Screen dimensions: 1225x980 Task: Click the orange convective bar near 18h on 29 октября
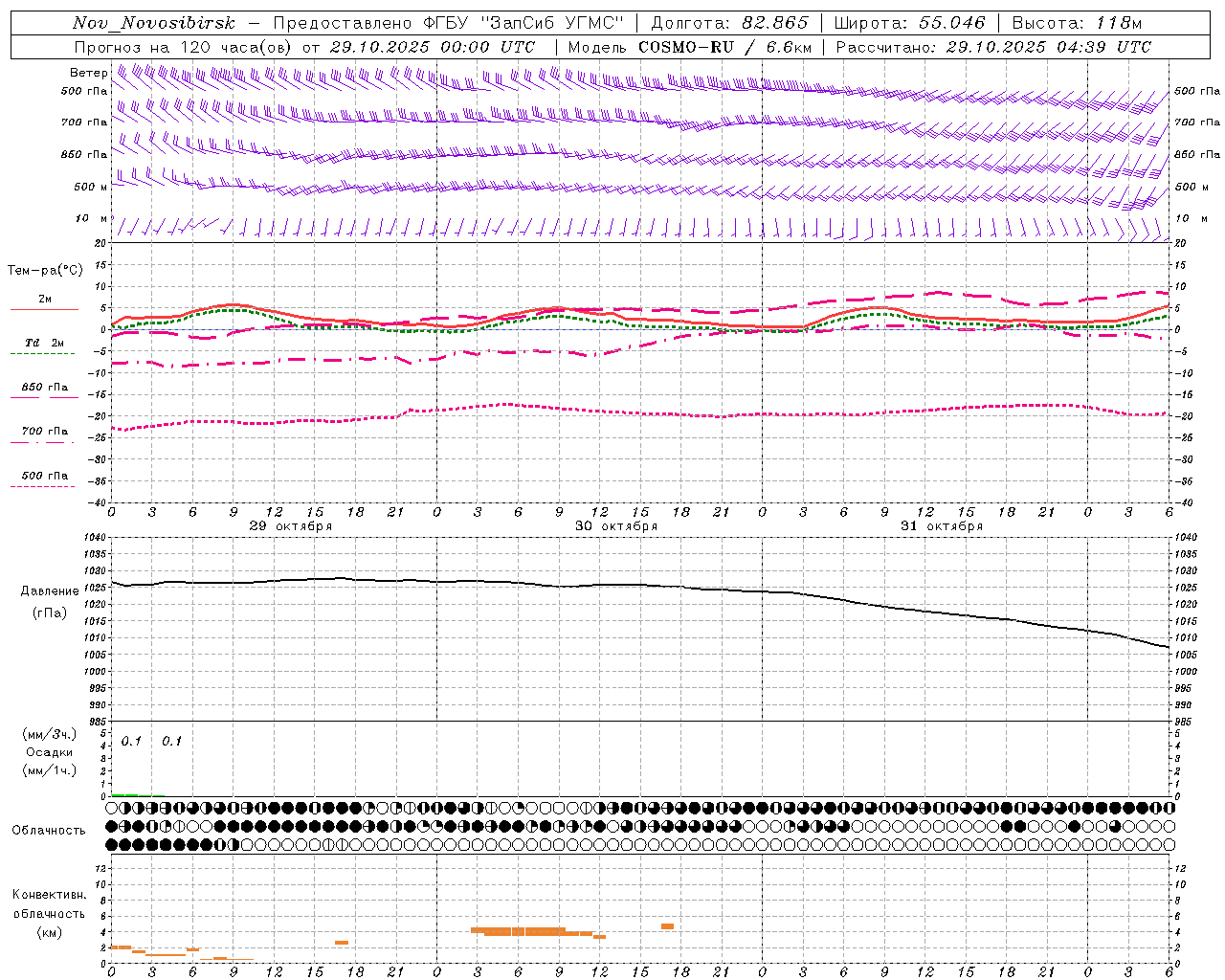342,943
